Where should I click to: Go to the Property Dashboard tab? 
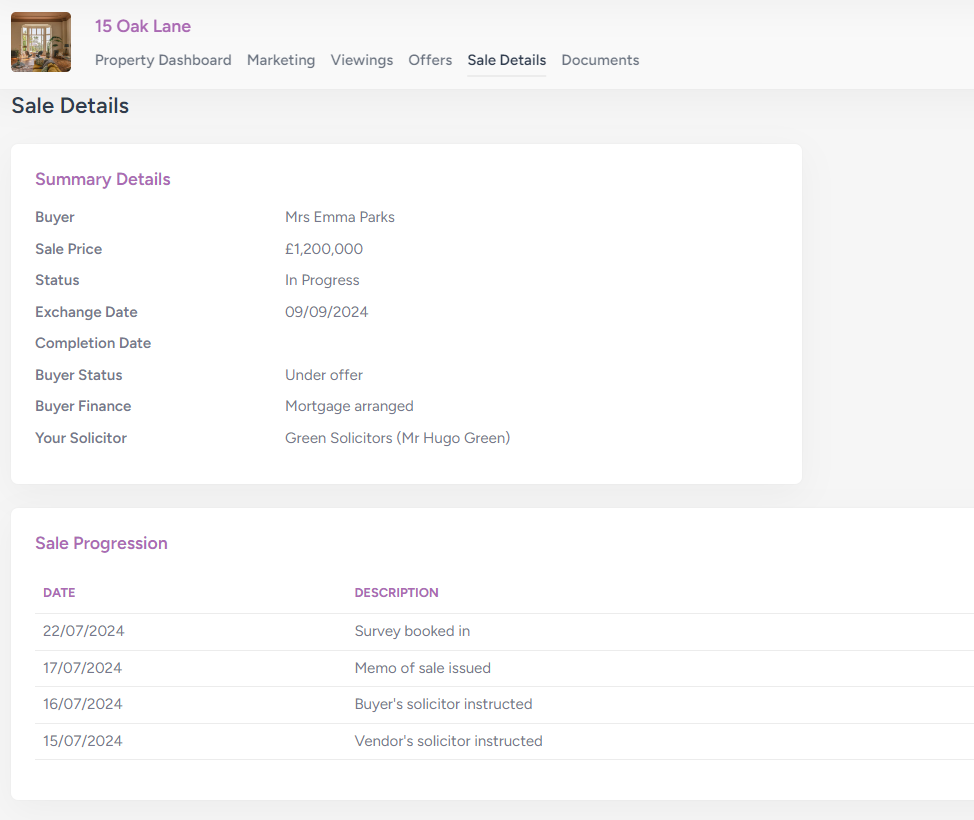point(163,60)
